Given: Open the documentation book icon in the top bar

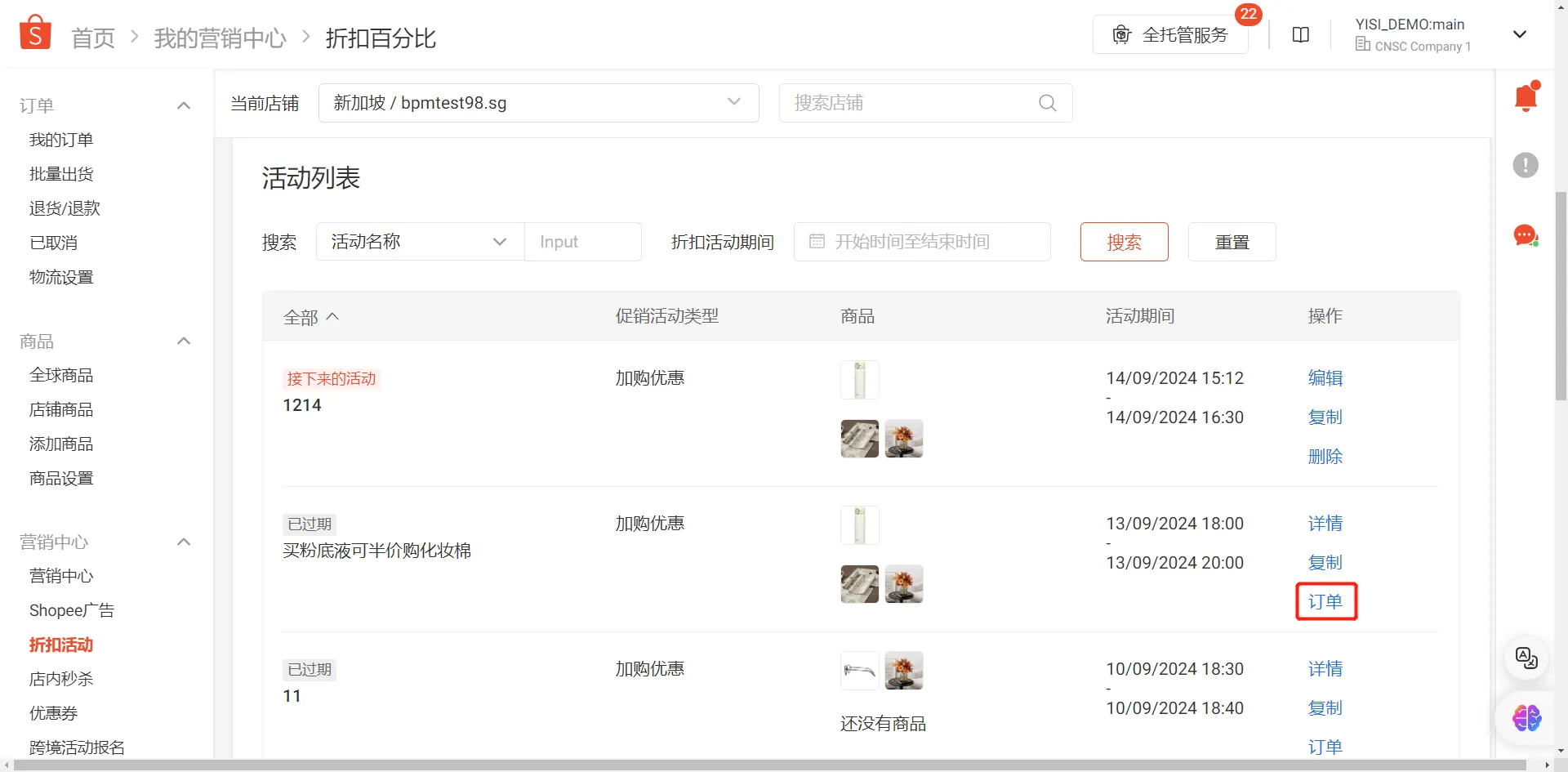Looking at the screenshot, I should 1300,34.
